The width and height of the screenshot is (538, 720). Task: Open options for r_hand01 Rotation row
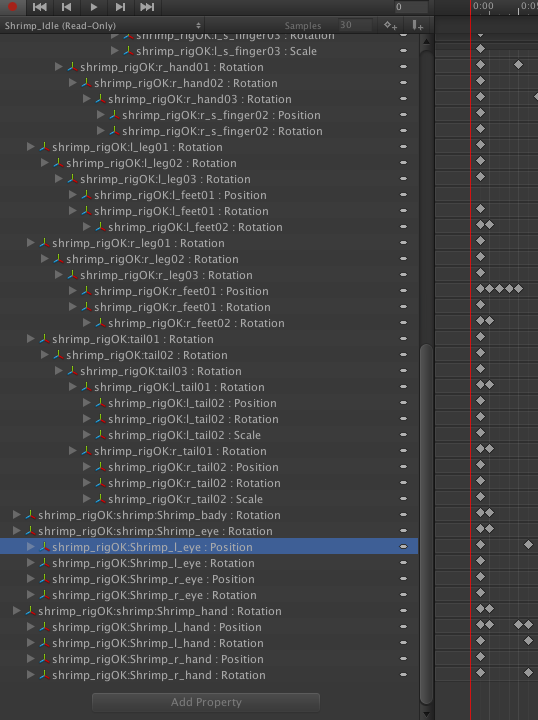click(404, 67)
